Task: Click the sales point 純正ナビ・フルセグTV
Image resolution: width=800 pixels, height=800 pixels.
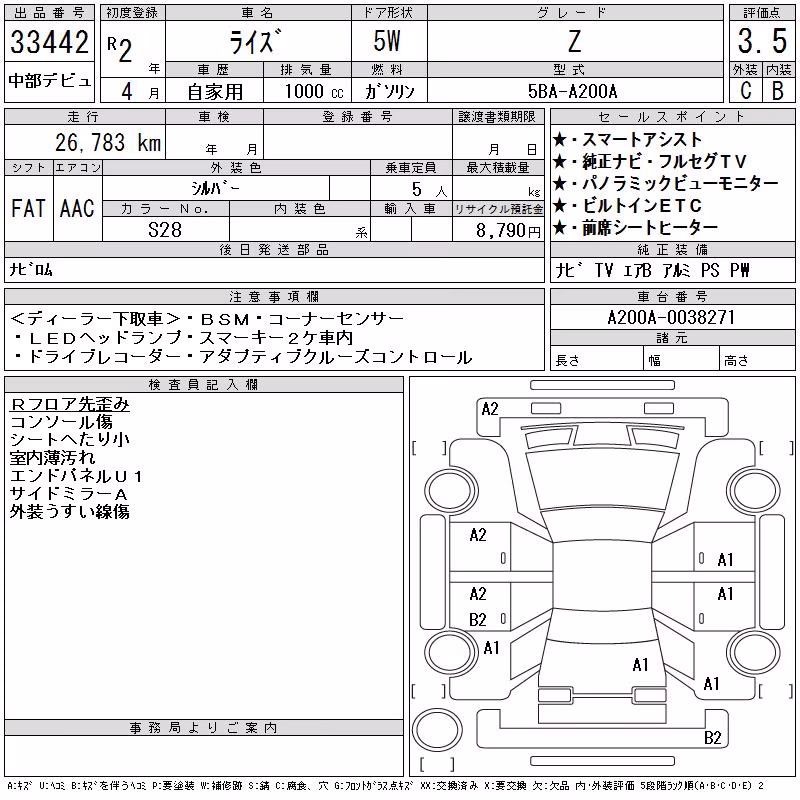Action: [664, 161]
